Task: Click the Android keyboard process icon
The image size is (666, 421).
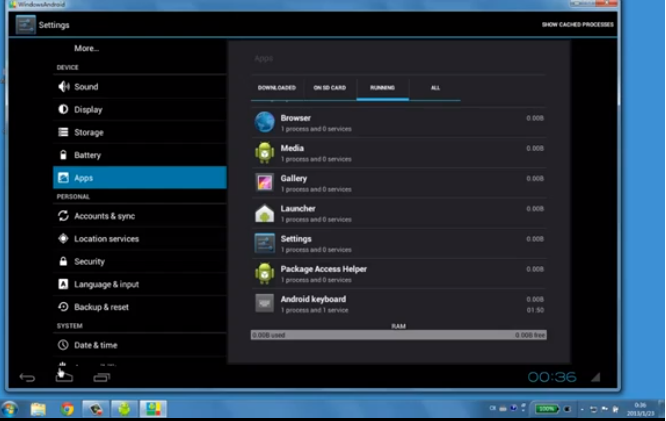Action: [x=264, y=304]
